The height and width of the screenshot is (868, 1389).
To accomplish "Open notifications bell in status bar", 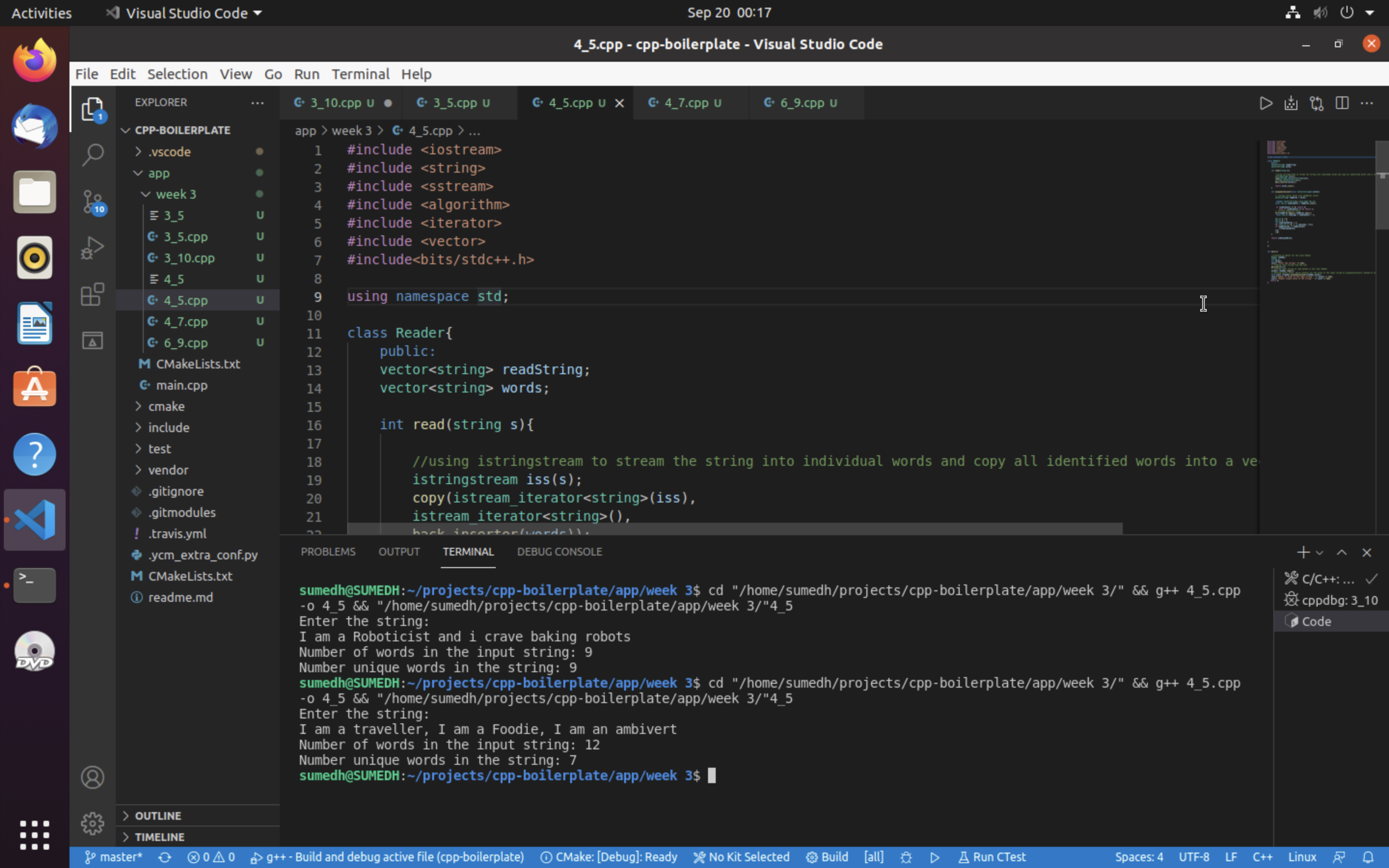I will (x=1368, y=857).
